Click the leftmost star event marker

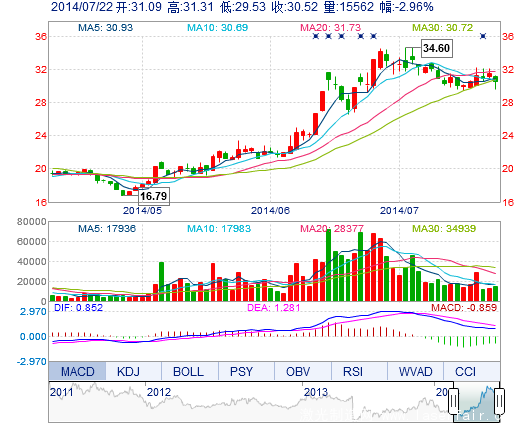(316, 36)
